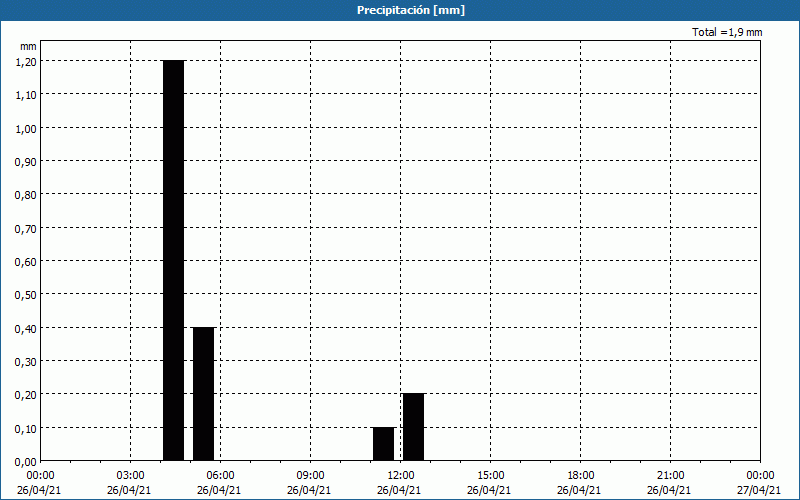Click the Total =1,9 mm label

coord(727,32)
